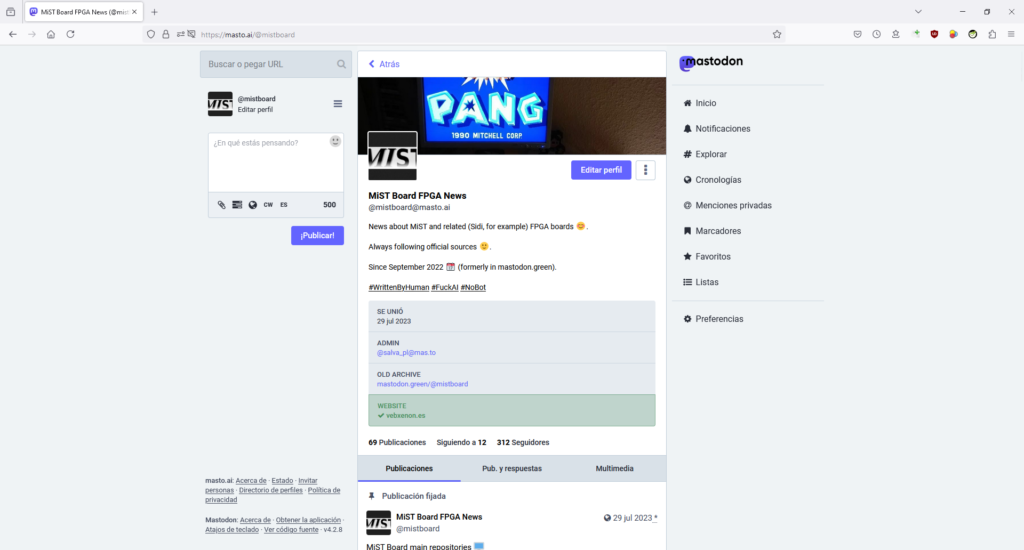This screenshot has height=550, width=1024.
Task: Open the @salva_pl@mas.to admin link
Action: (x=406, y=353)
